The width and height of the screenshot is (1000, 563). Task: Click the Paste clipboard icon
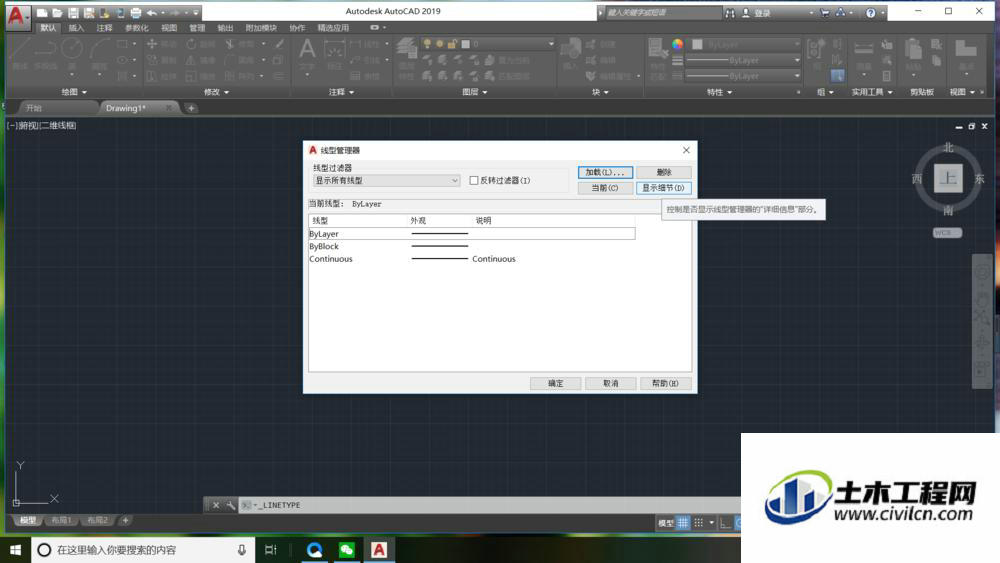(914, 50)
